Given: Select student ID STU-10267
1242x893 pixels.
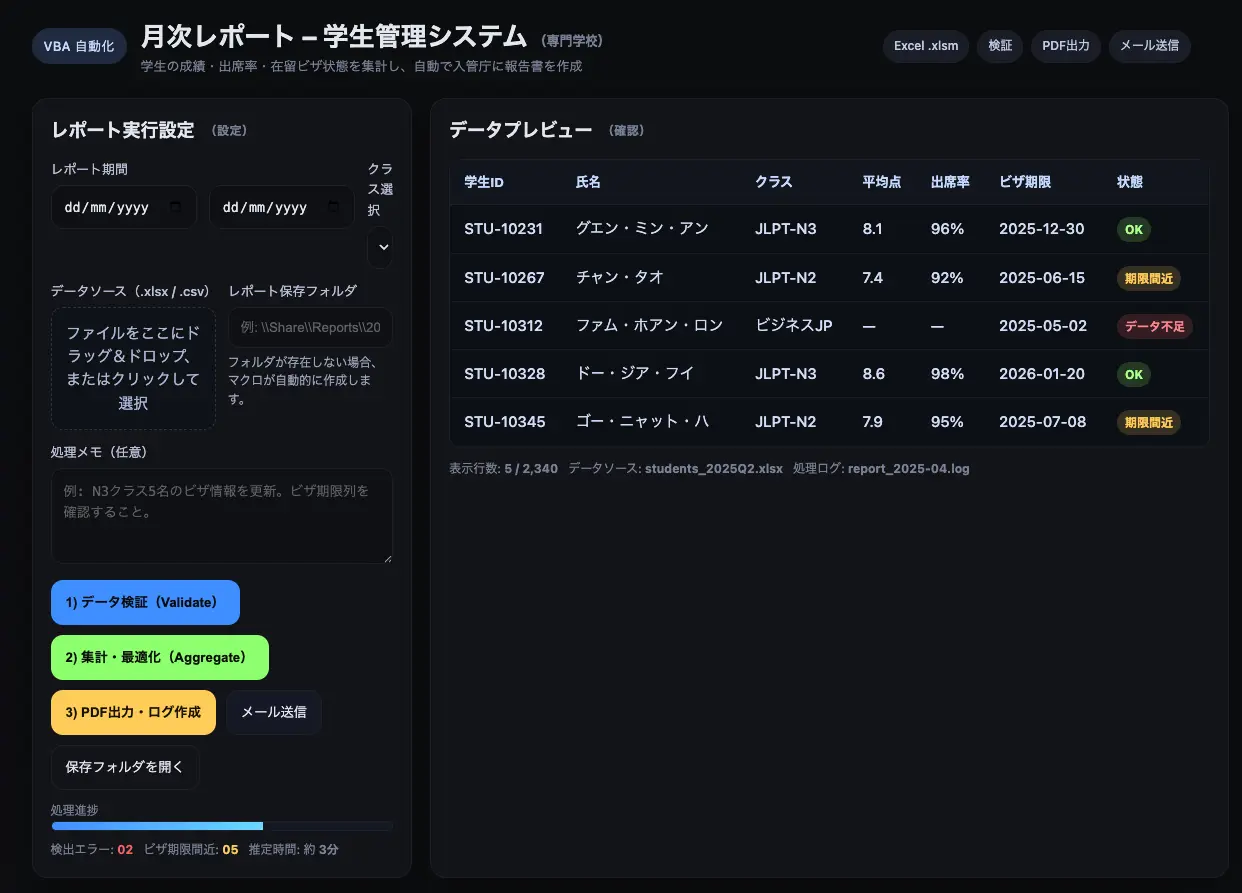Looking at the screenshot, I should coord(504,277).
